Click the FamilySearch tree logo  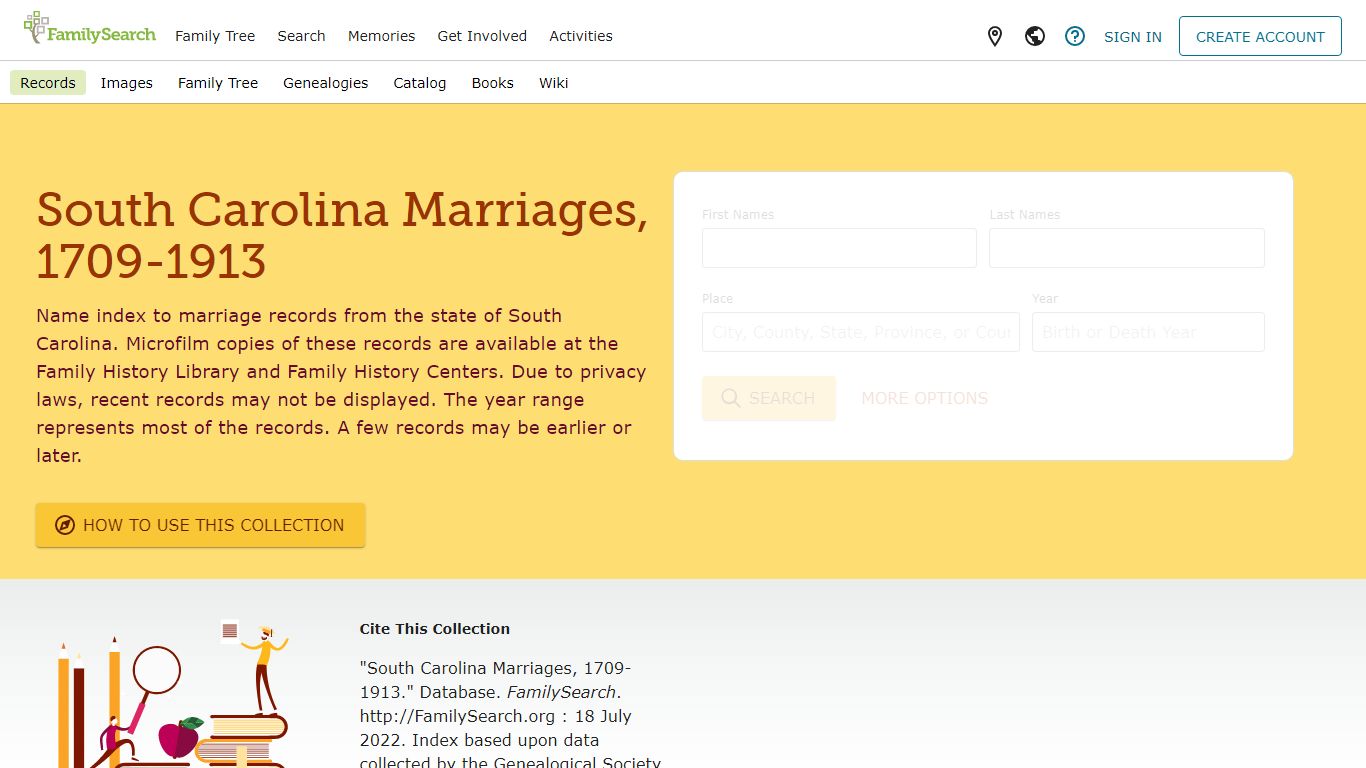[89, 29]
